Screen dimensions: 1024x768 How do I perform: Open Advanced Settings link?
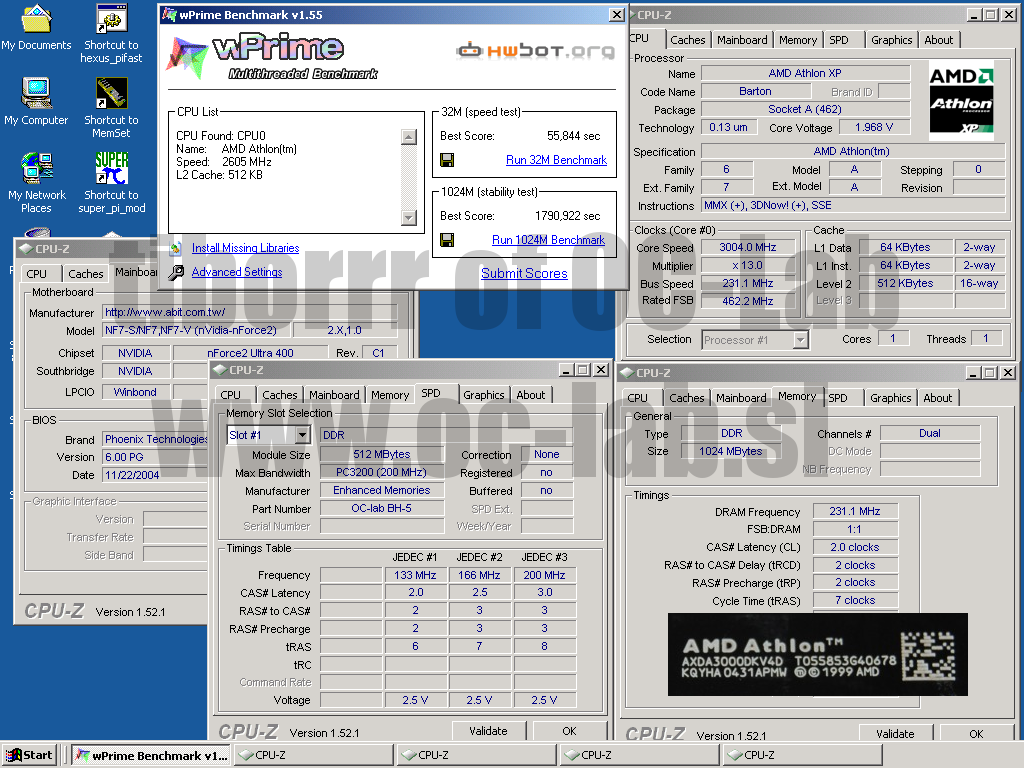pos(237,272)
